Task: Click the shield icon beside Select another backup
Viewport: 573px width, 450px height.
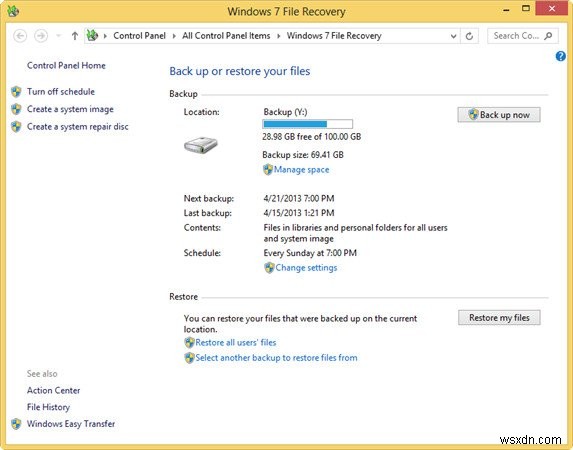Action: click(x=189, y=358)
